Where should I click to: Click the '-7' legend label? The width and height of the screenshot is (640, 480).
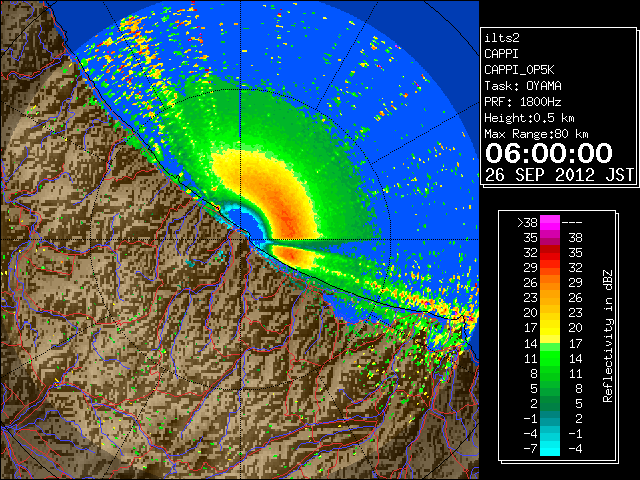pyautogui.click(x=530, y=449)
